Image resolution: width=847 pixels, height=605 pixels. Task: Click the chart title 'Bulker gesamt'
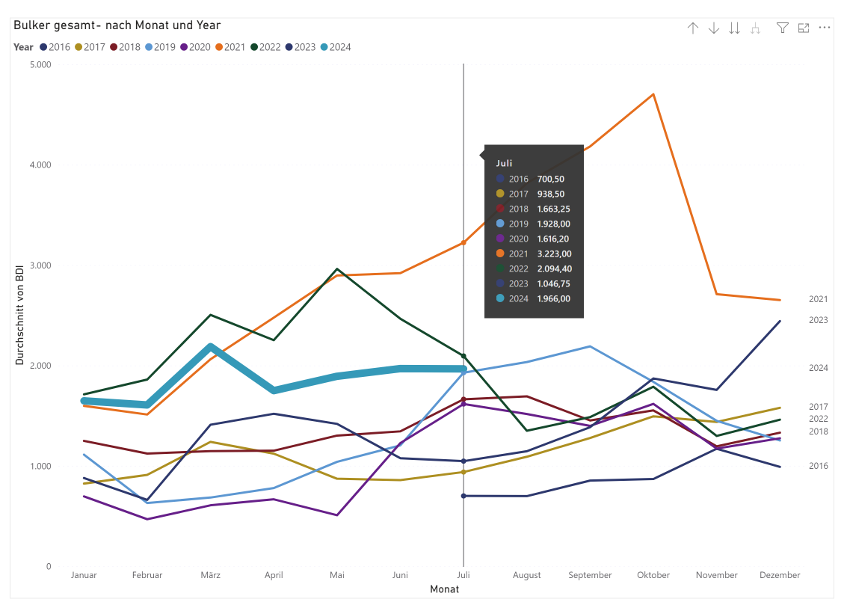[x=117, y=25]
